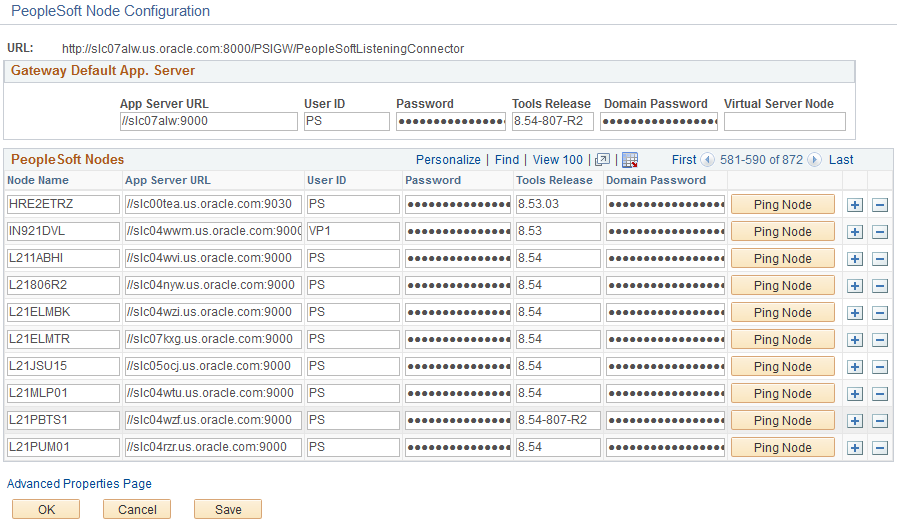This screenshot has height=523, width=897.
Task: Click the OK button
Action: 46,509
